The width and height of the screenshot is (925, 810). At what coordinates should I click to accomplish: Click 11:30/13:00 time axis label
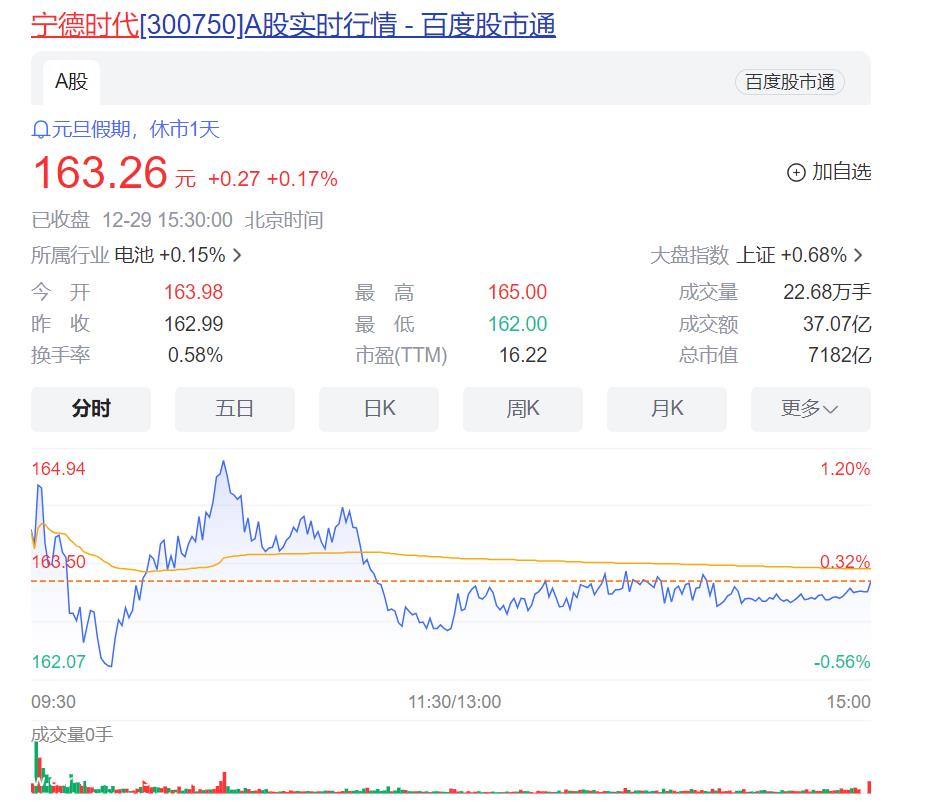[454, 701]
